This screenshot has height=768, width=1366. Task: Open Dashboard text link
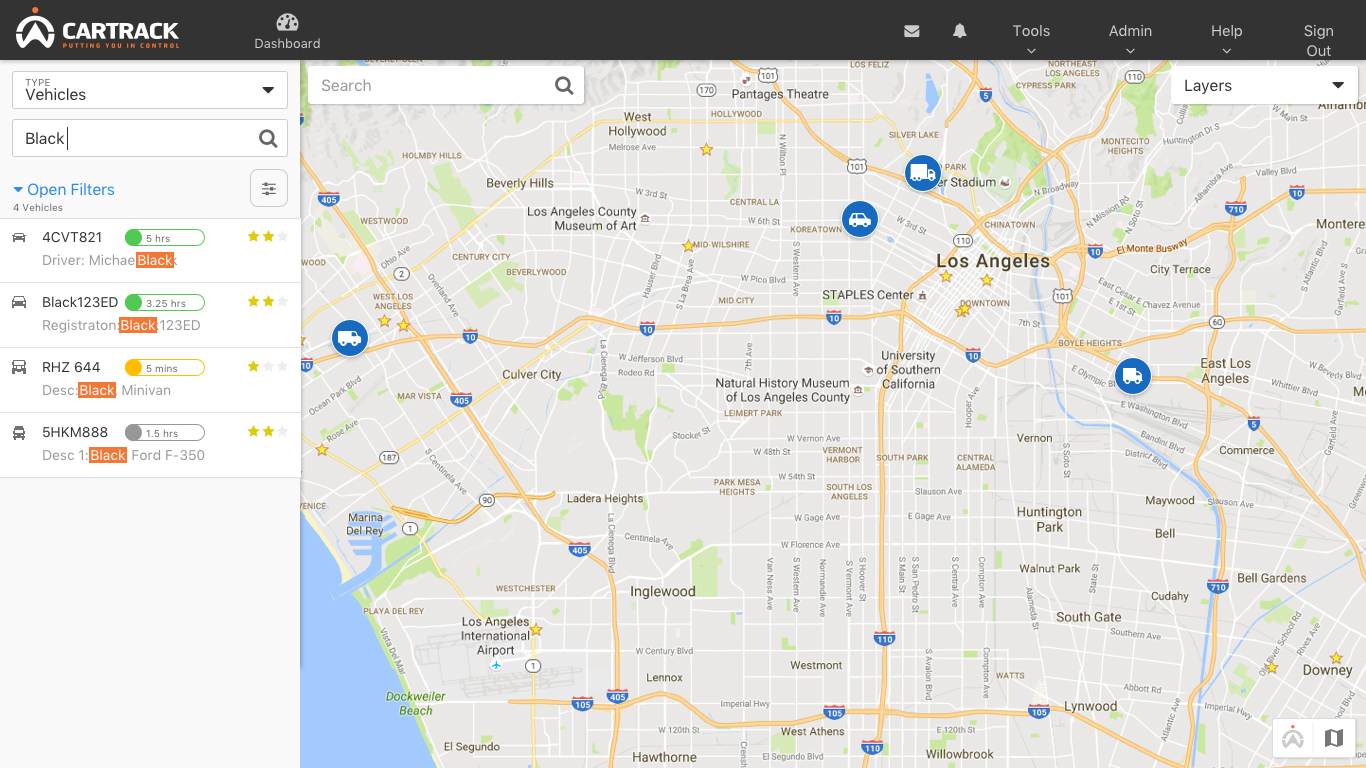[287, 44]
